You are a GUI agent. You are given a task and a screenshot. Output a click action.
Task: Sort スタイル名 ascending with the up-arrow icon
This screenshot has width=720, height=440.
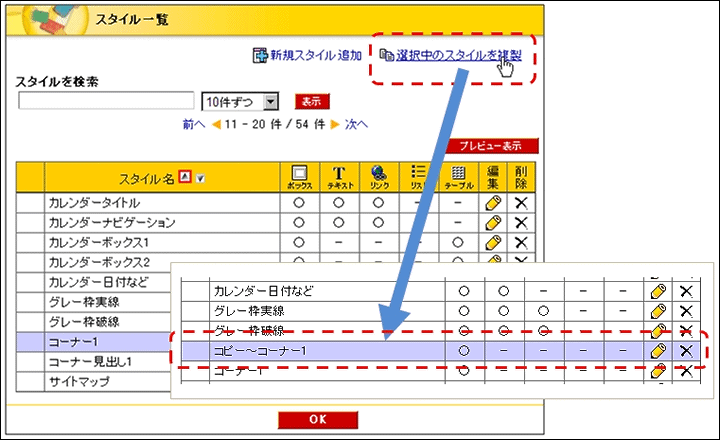pyautogui.click(x=185, y=177)
